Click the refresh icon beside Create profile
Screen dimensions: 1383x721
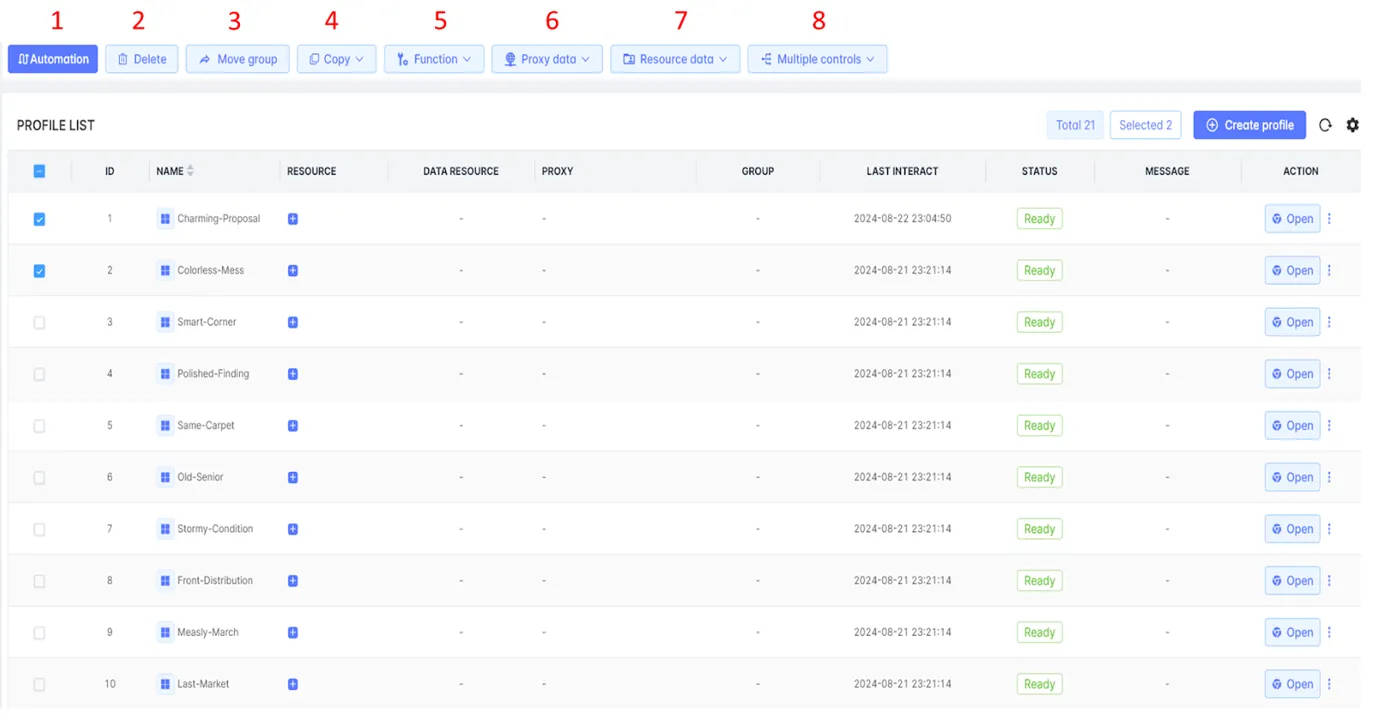point(1325,125)
